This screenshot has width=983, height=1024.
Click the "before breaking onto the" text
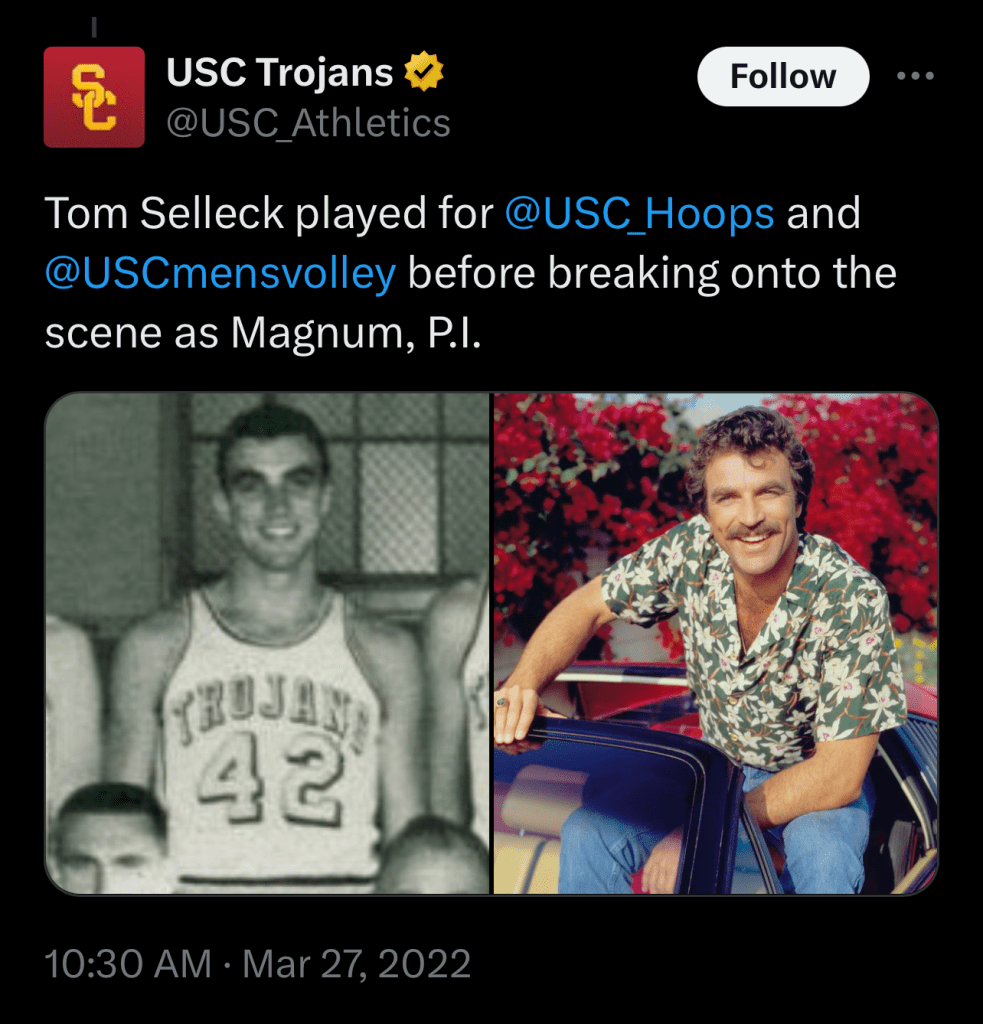click(651, 273)
